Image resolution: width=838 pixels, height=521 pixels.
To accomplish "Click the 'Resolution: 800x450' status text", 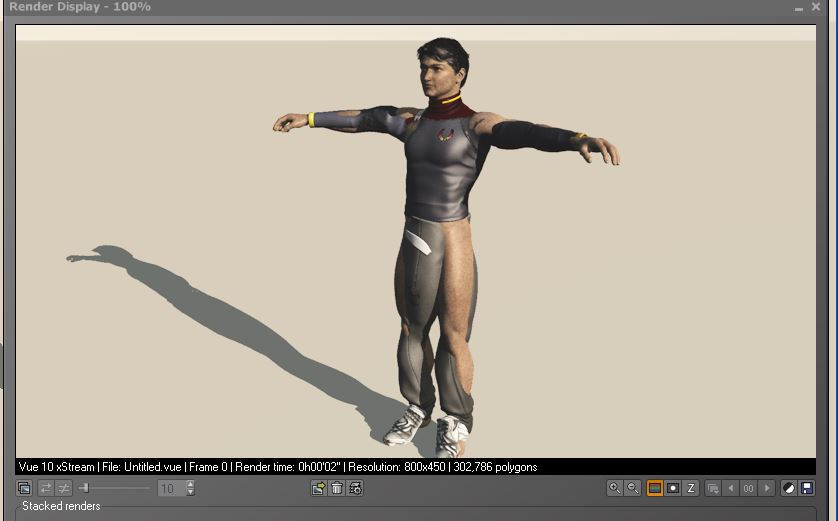I will tap(397, 467).
